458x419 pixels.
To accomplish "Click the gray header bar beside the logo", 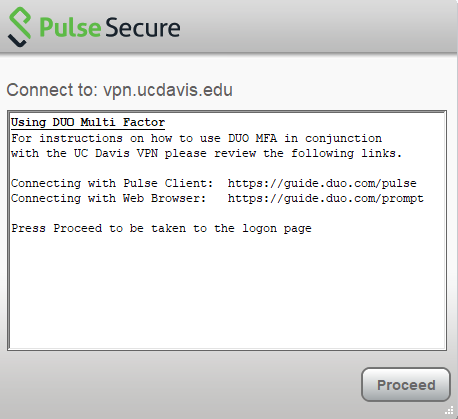I will (x=317, y=27).
